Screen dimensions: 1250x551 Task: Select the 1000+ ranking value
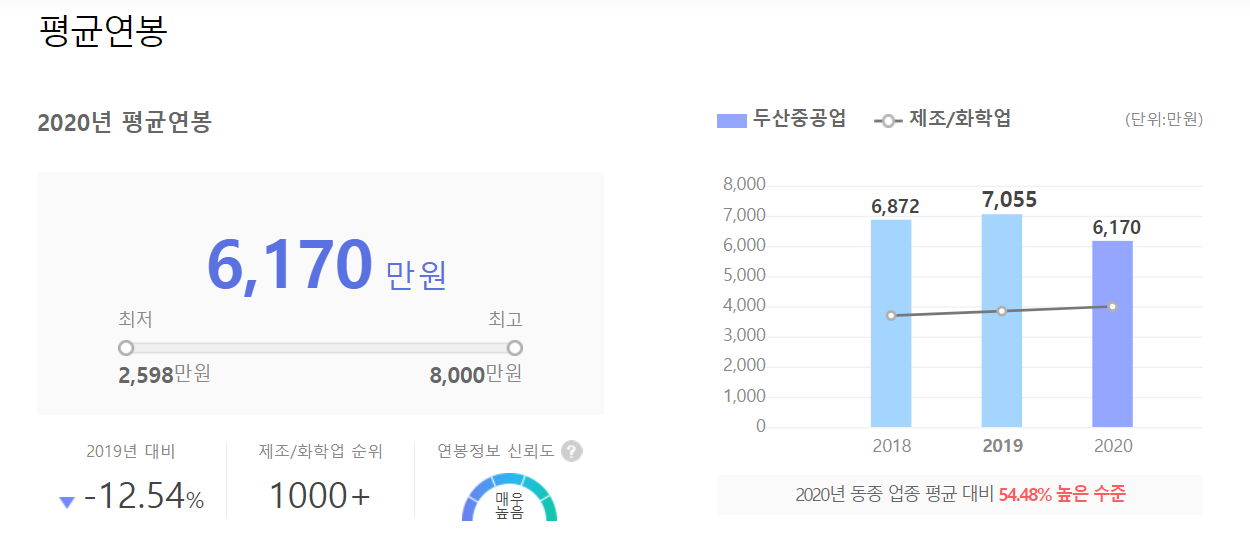[320, 495]
